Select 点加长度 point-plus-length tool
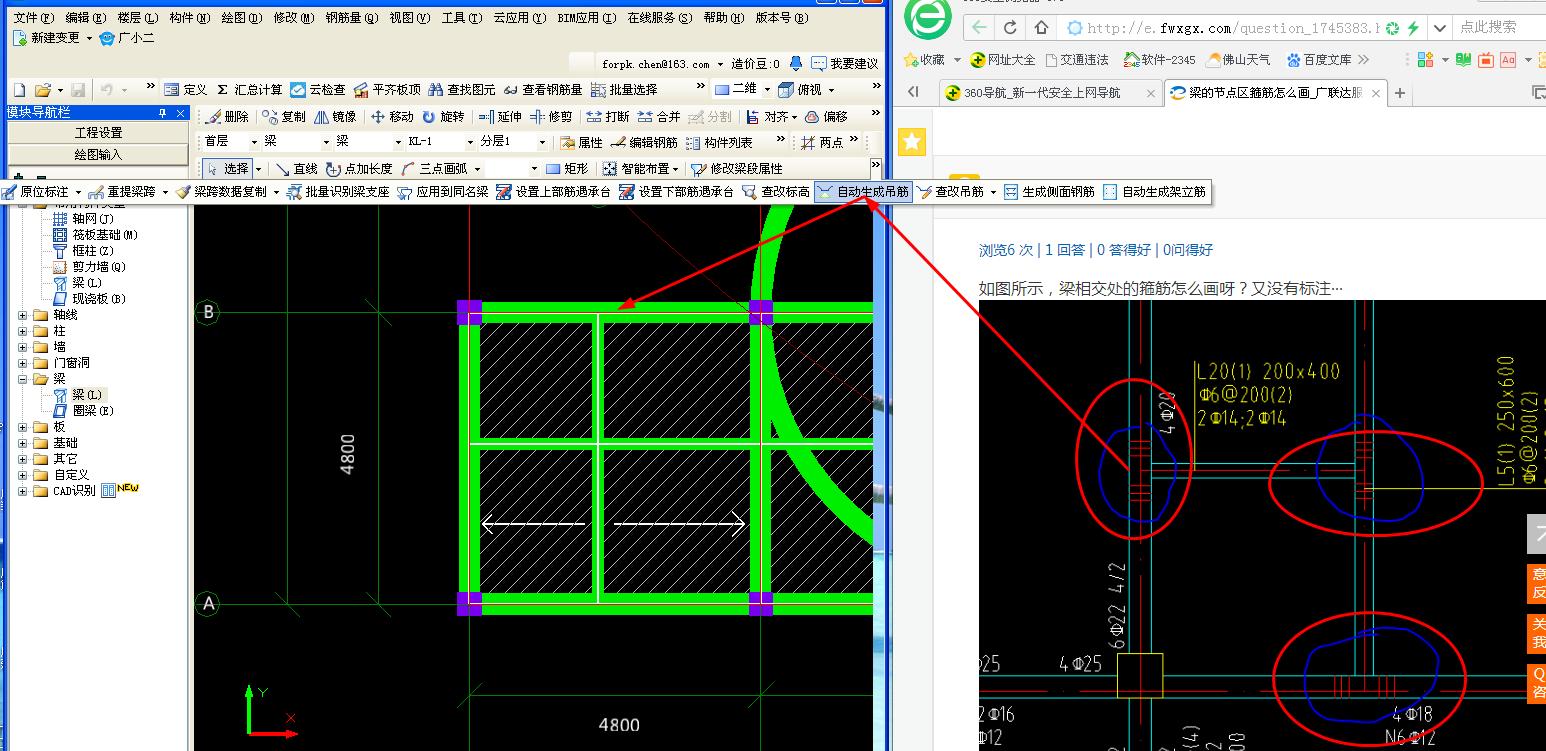The image size is (1546, 751). click(359, 168)
